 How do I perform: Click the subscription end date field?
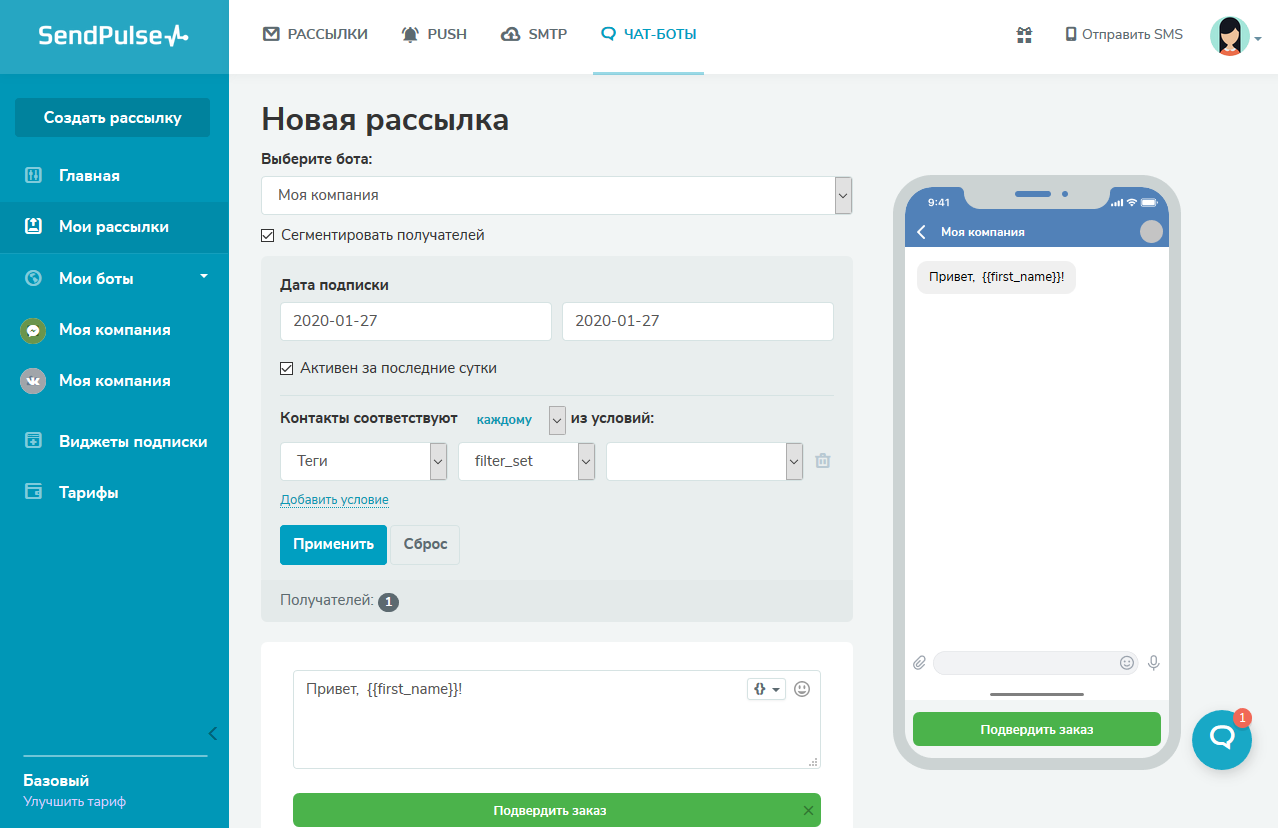click(x=698, y=322)
